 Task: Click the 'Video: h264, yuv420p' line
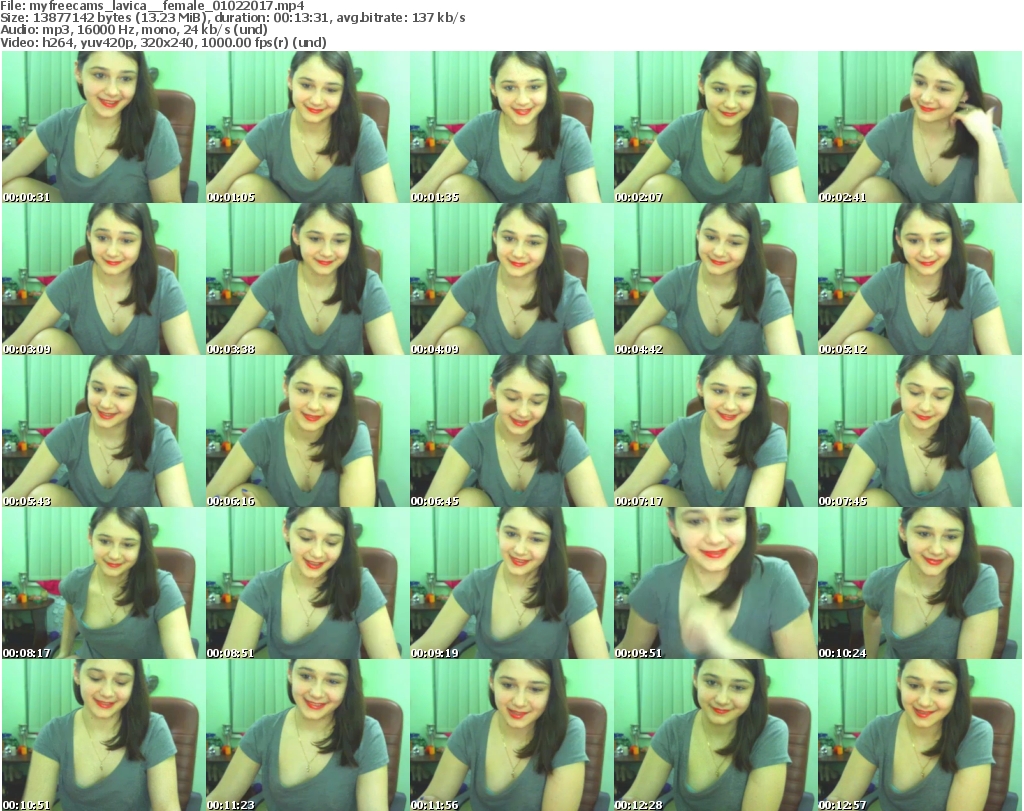pos(163,42)
